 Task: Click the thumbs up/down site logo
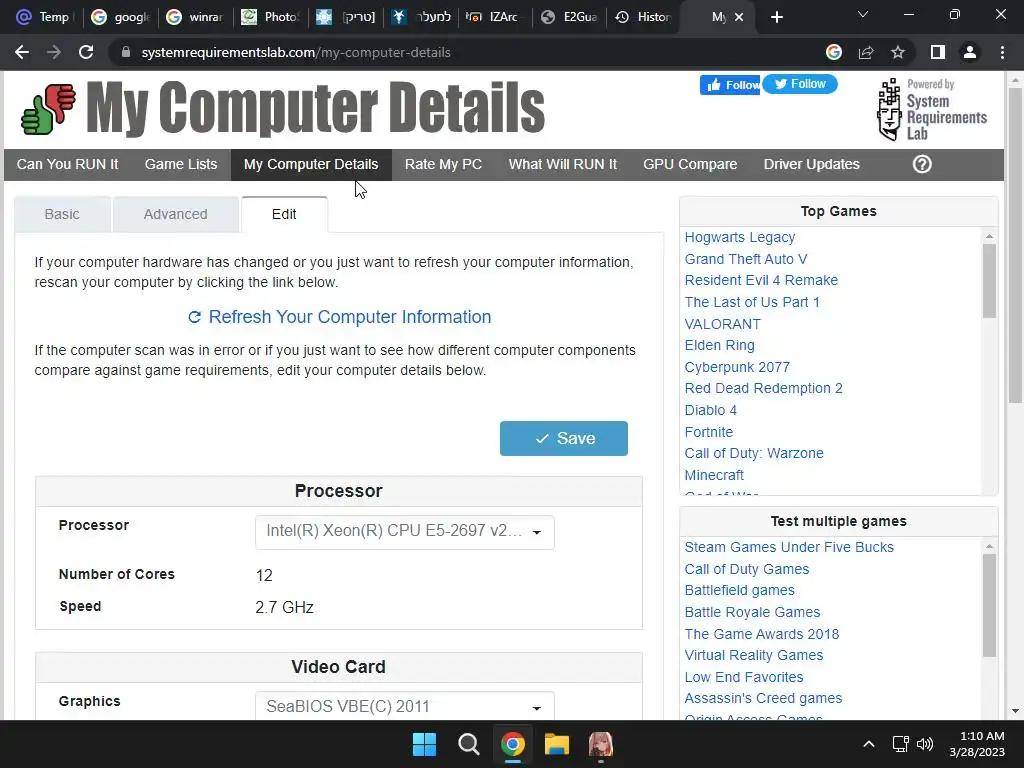pos(48,109)
